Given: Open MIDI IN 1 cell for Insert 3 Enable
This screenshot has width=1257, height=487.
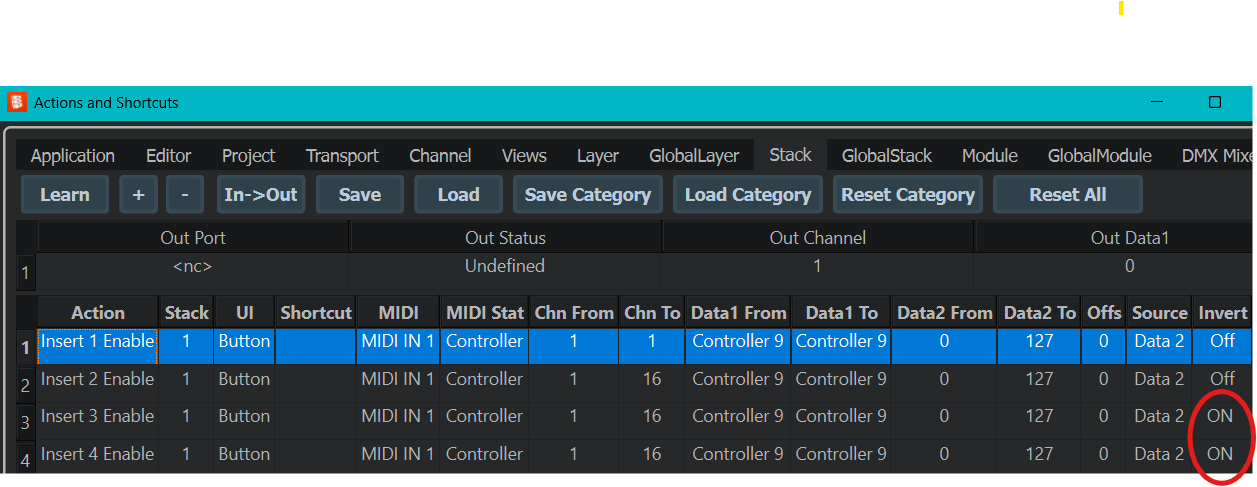Looking at the screenshot, I should [397, 417].
